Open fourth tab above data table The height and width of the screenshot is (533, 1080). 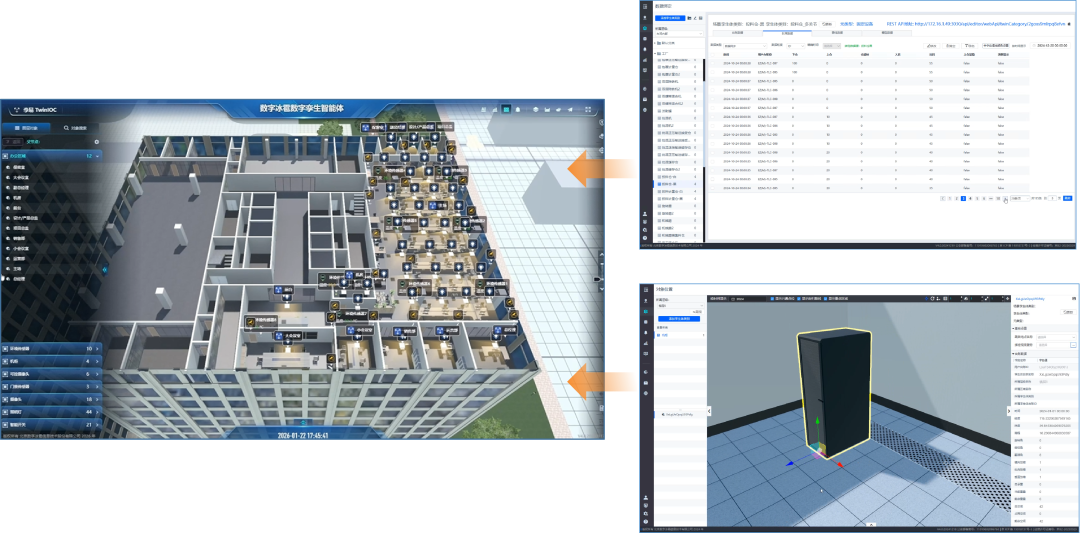click(x=886, y=33)
